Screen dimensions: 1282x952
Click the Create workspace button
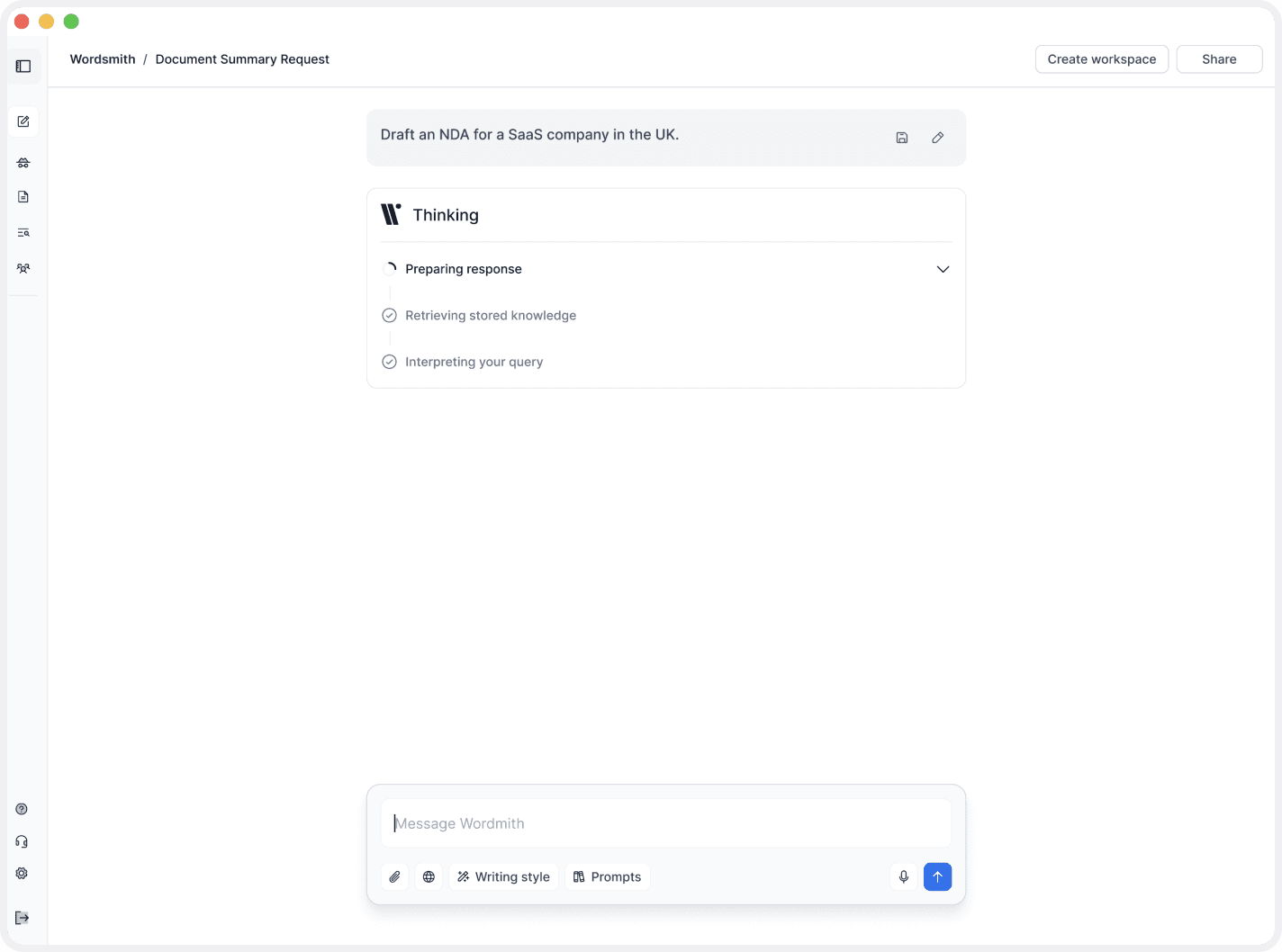[x=1101, y=59]
